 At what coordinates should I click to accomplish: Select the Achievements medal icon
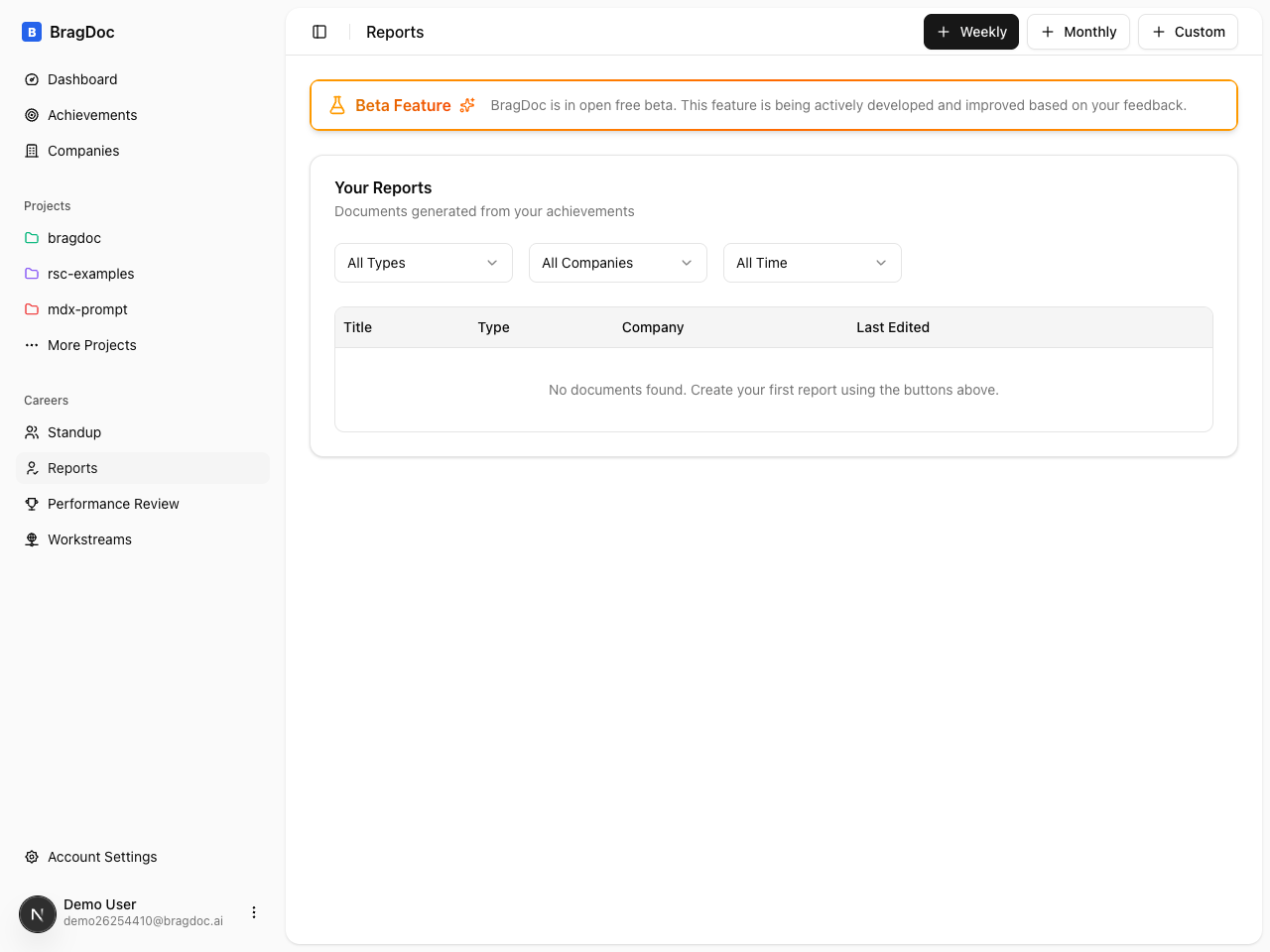pos(32,115)
